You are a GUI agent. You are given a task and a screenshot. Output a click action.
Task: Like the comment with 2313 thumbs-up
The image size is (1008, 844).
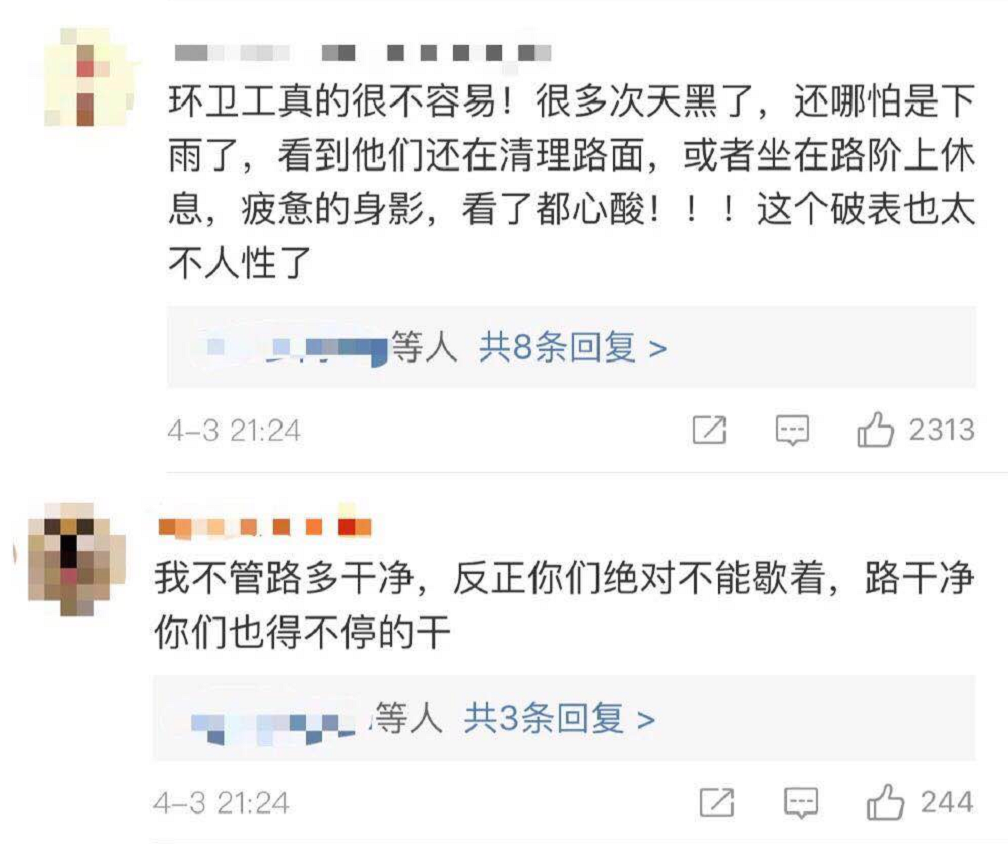876,430
